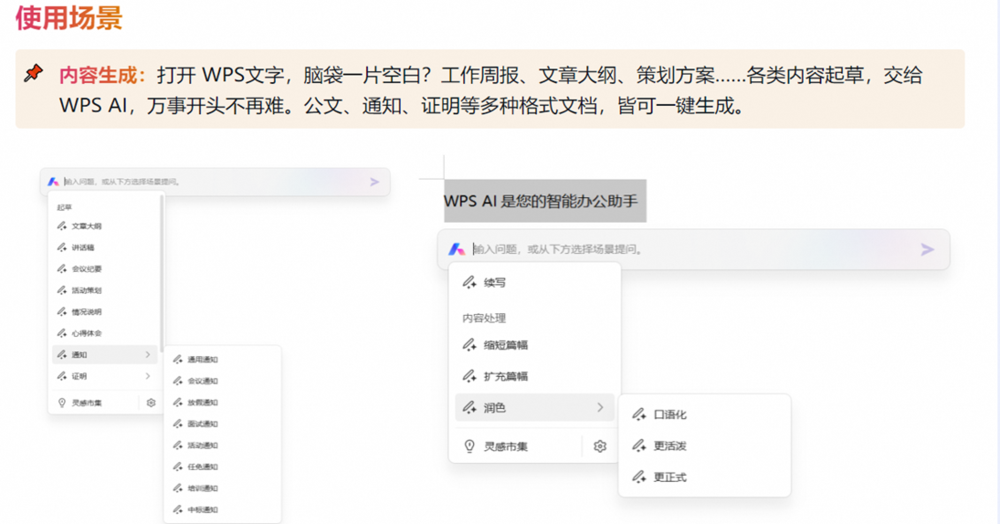
Task: Click the pen icon beside 情况说明
Action: (62, 312)
